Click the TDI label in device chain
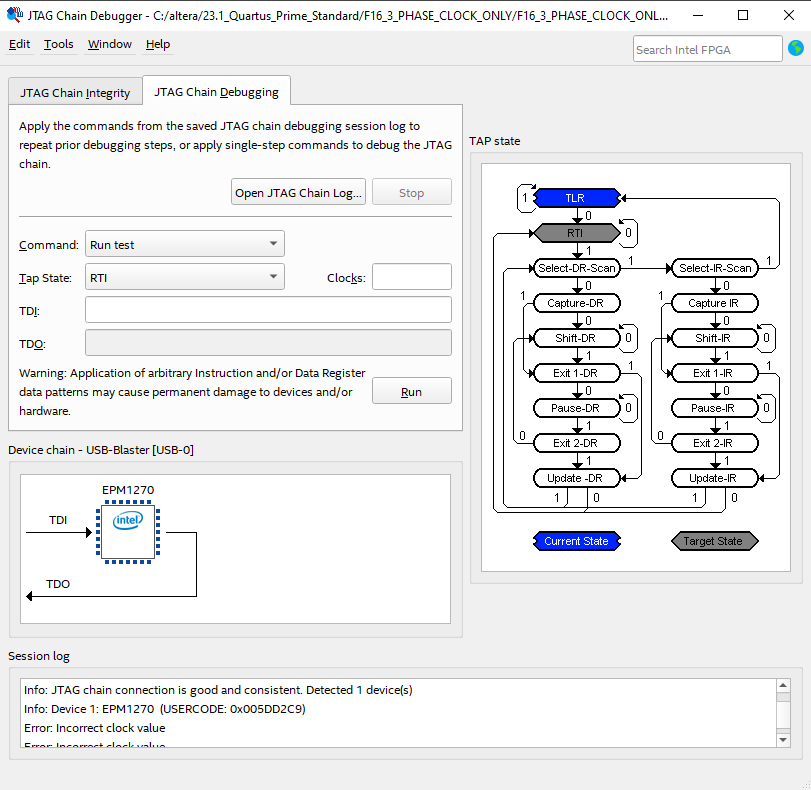 [58, 520]
